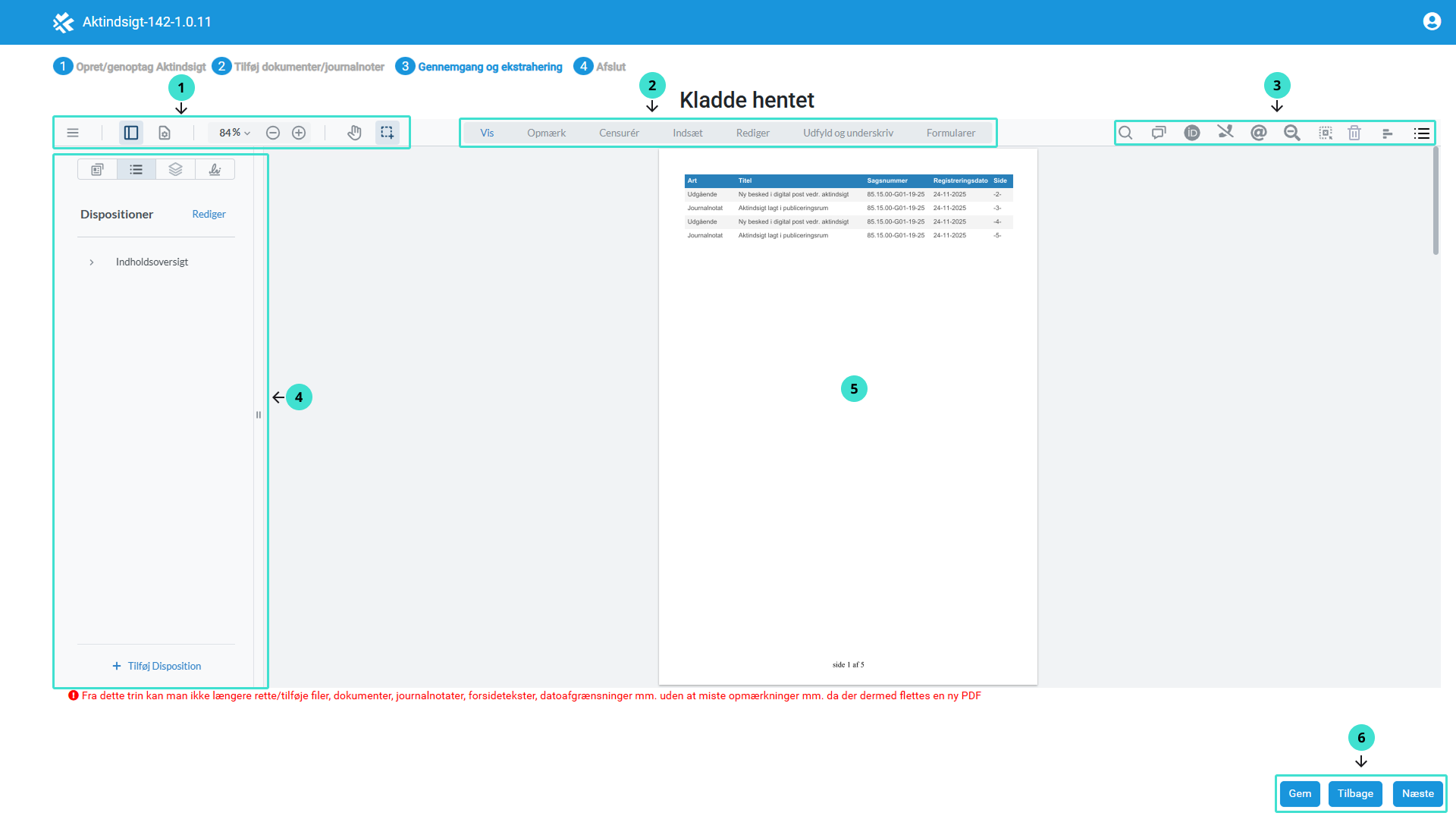The width and height of the screenshot is (1456, 838).
Task: Click the zoom in plus icon
Action: pyautogui.click(x=299, y=133)
